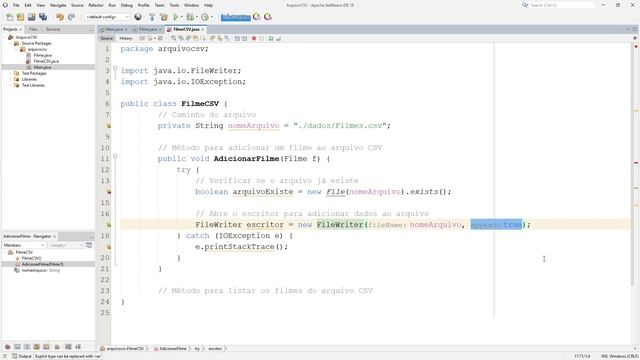Open the Debug Project dropdown arrow
The image size is (640, 360).
coord(196,17)
